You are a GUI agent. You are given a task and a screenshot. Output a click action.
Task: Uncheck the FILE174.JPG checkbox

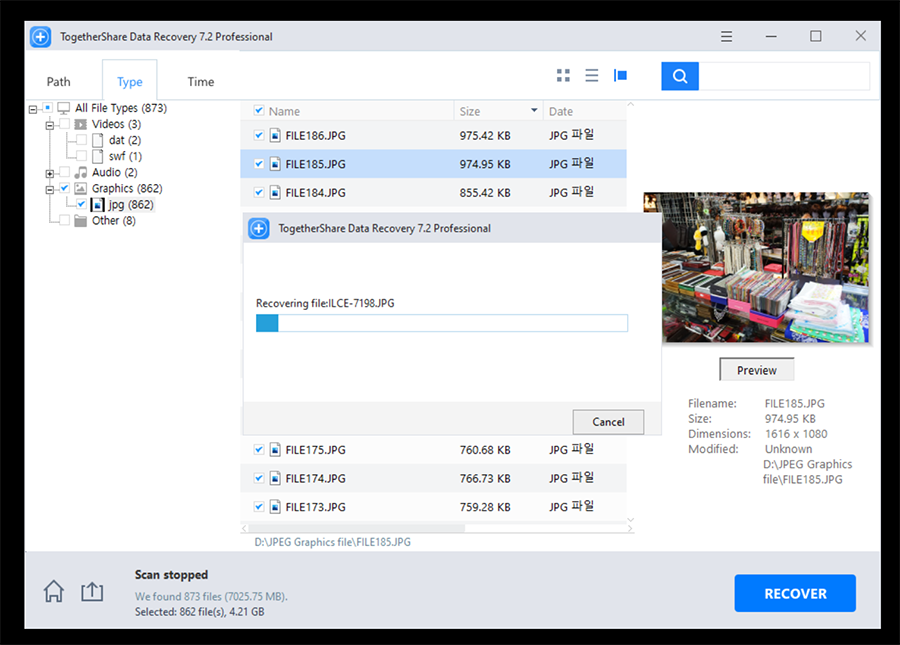click(x=259, y=478)
